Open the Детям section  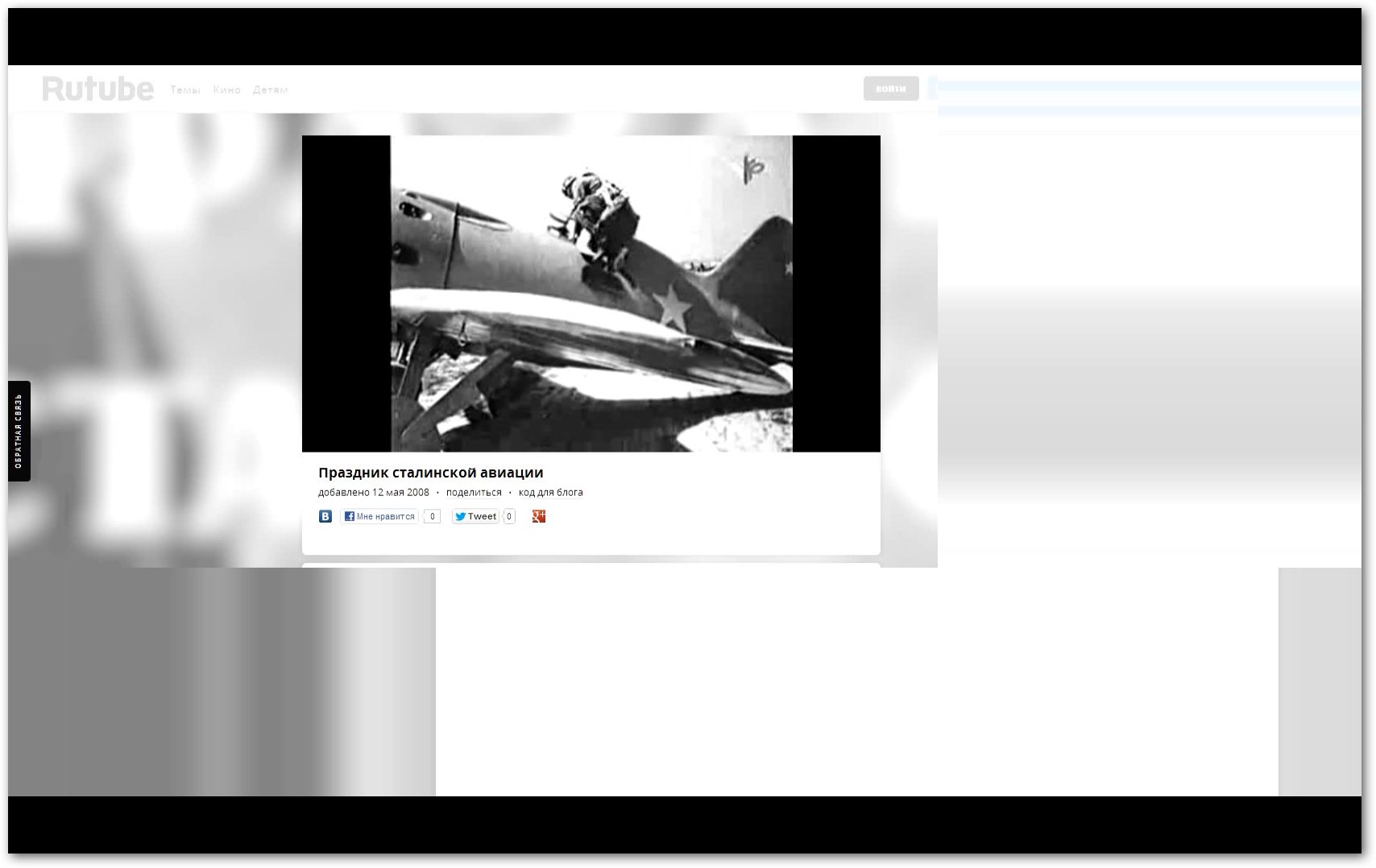[x=270, y=89]
